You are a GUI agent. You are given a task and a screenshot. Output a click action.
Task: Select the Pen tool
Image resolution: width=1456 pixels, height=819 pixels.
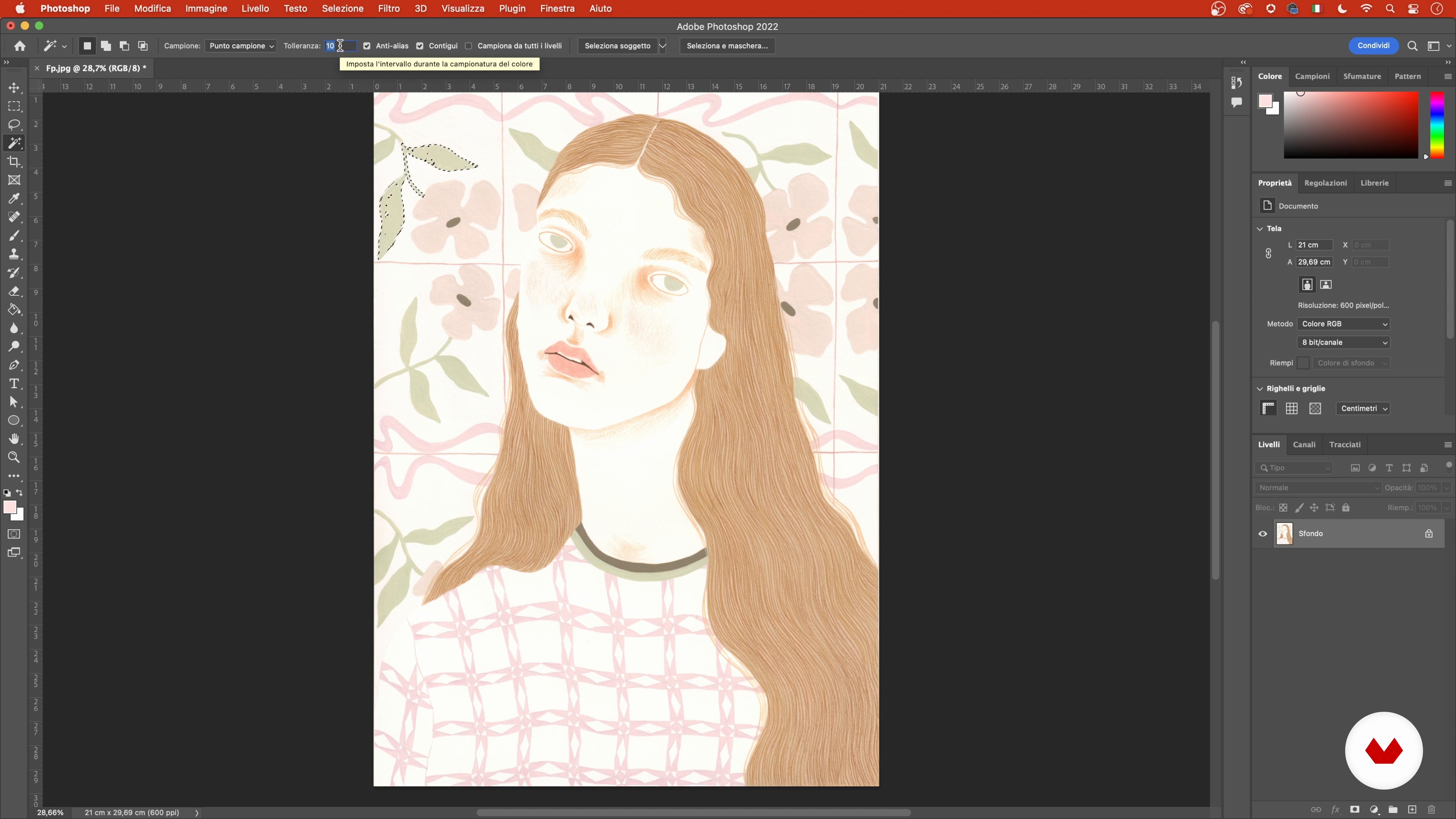[x=14, y=365]
